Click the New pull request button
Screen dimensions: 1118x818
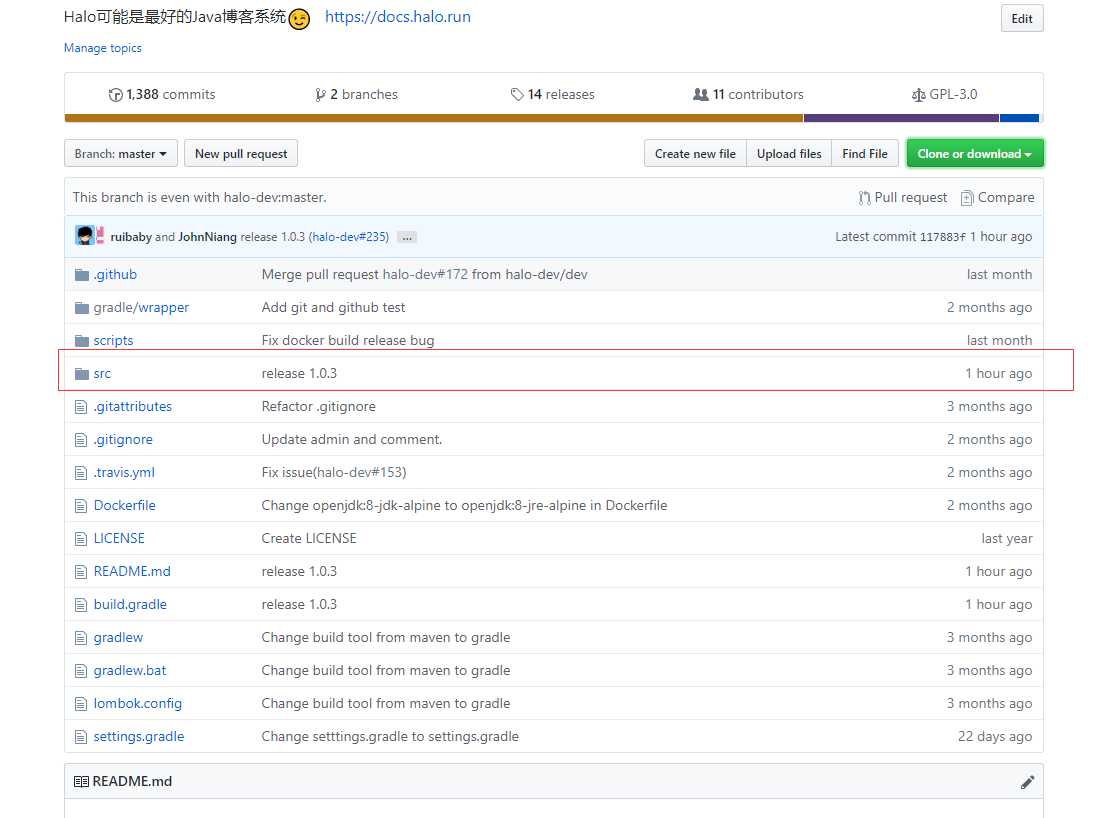[241, 153]
